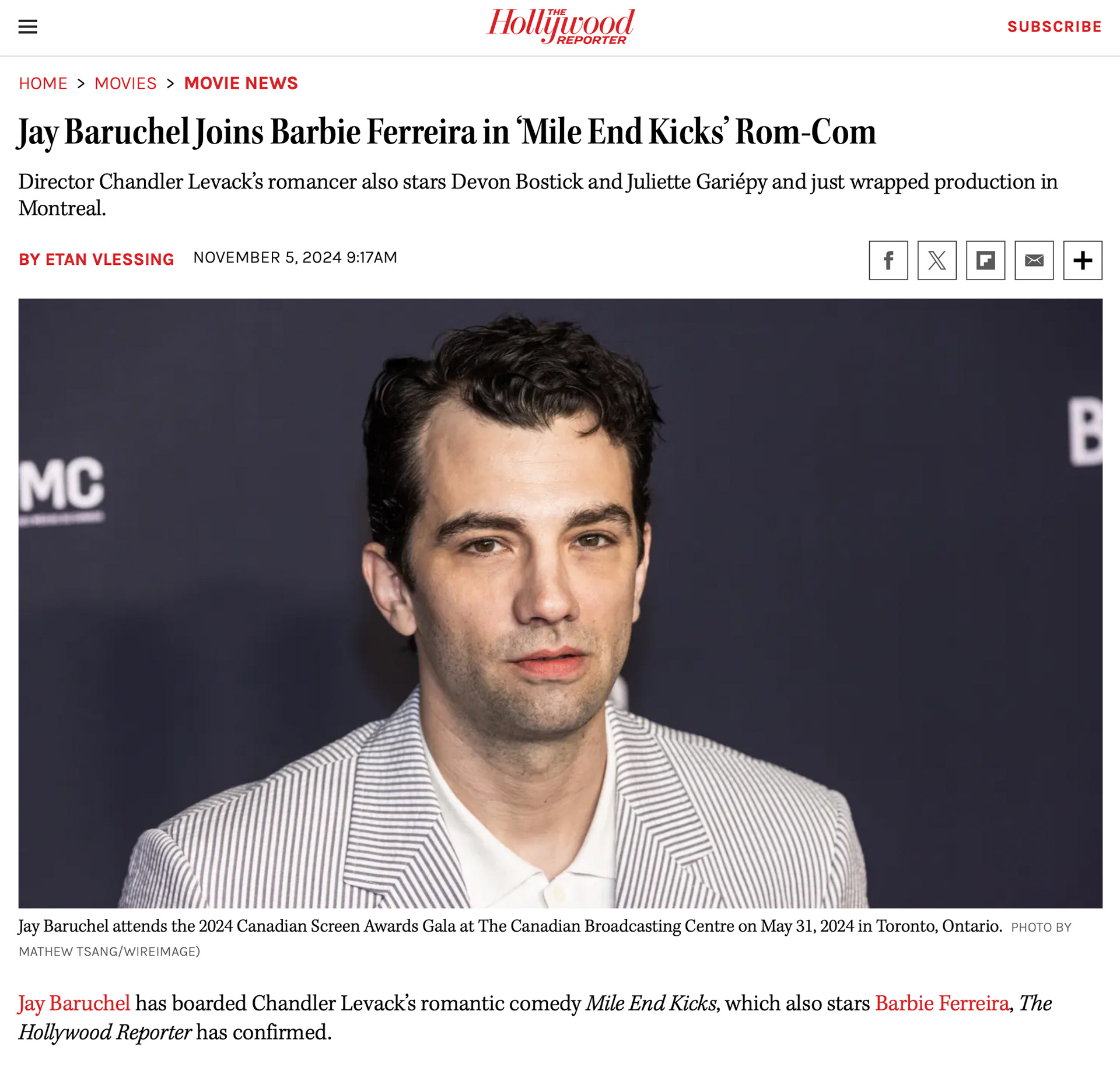Image resolution: width=1120 pixels, height=1067 pixels.
Task: Share article to Flipboard
Action: [x=985, y=260]
